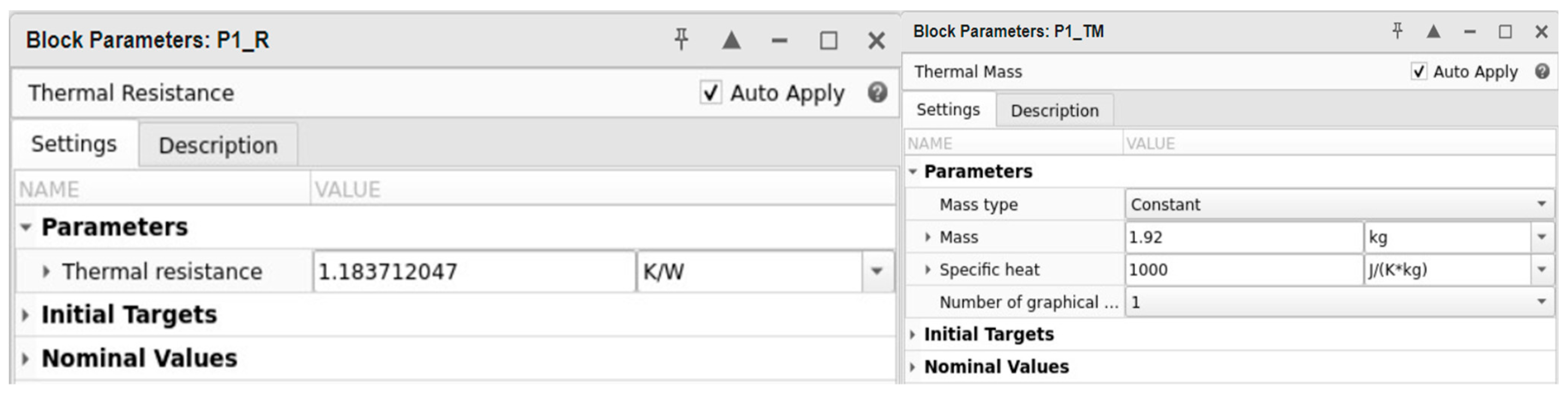Toggle Auto Apply for Thermal Mass
The width and height of the screenshot is (1568, 398).
point(1419,71)
